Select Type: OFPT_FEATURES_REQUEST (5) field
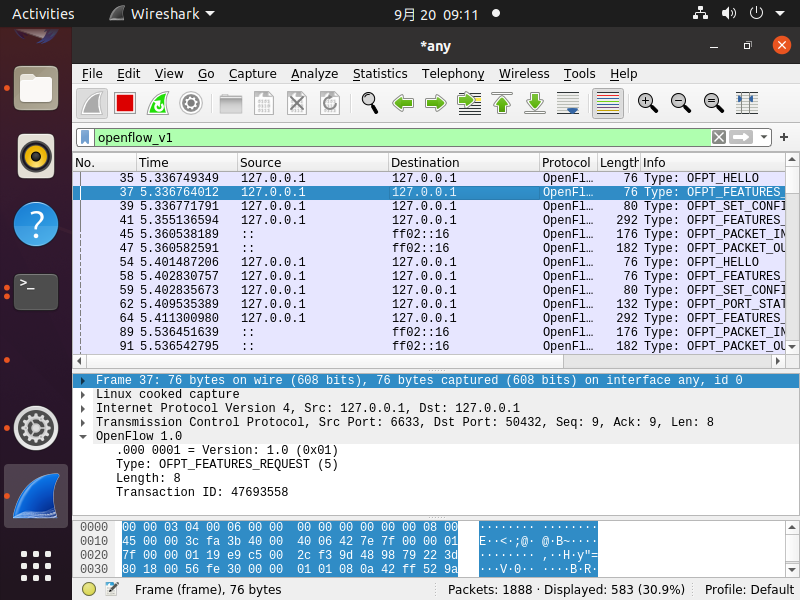800x600 pixels. pos(227,464)
